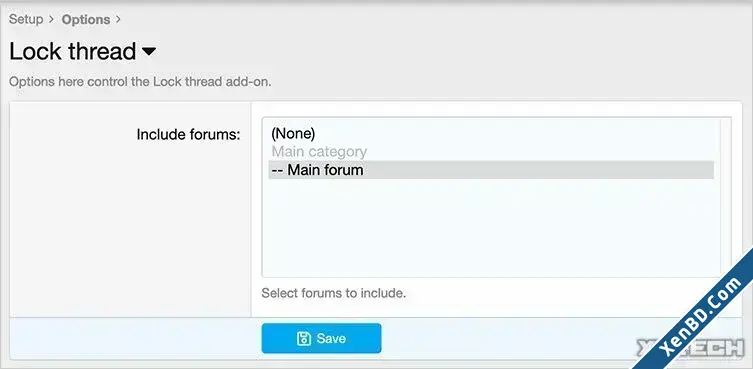This screenshot has height=369, width=753.
Task: Click the Include forums field label
Action: [x=188, y=134]
